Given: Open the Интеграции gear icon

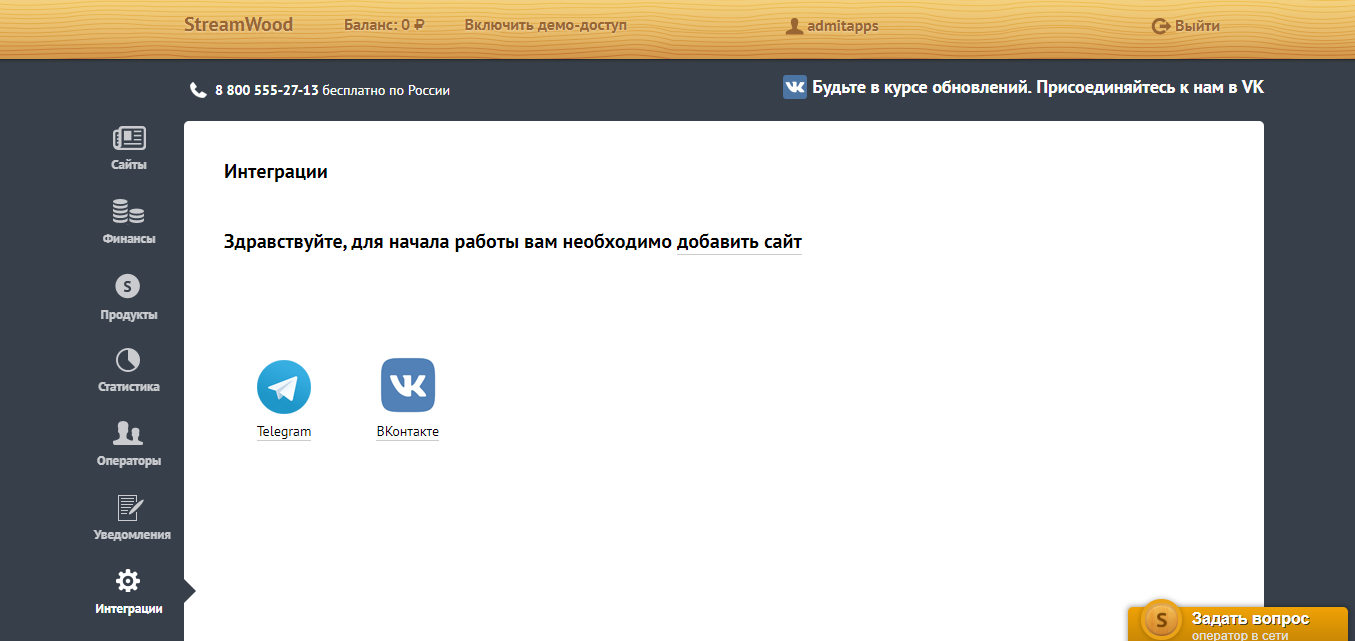Looking at the screenshot, I should pyautogui.click(x=128, y=580).
